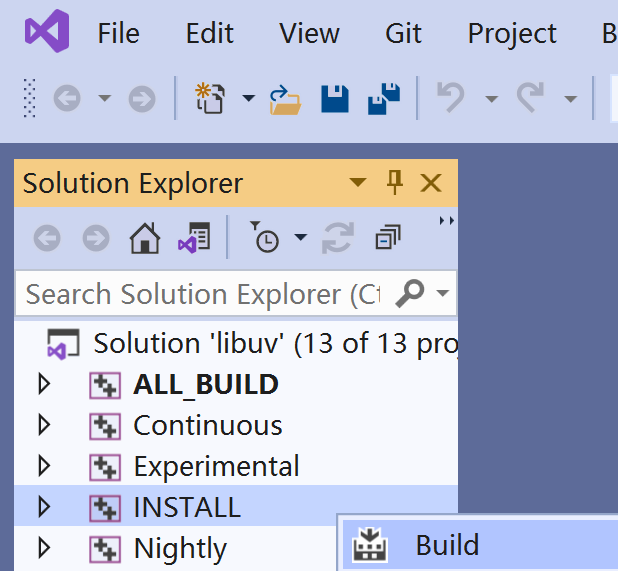
Task: Expand the Continuous project node
Action: click(43, 425)
